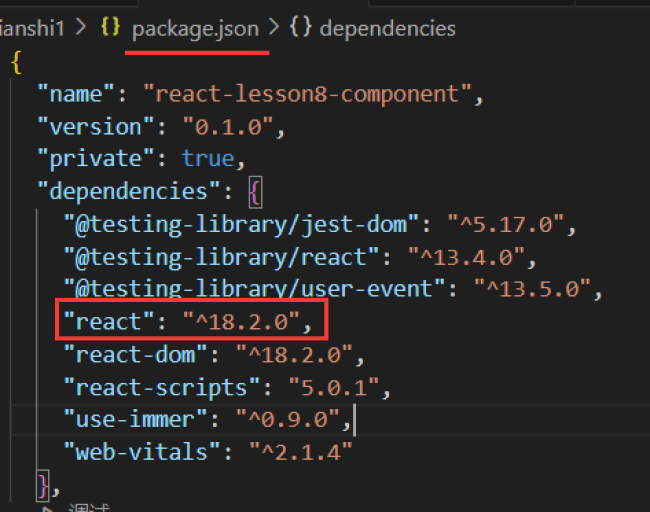This screenshot has width=650, height=512.
Task: Click the opening brace after "dependencies"
Action: click(255, 192)
